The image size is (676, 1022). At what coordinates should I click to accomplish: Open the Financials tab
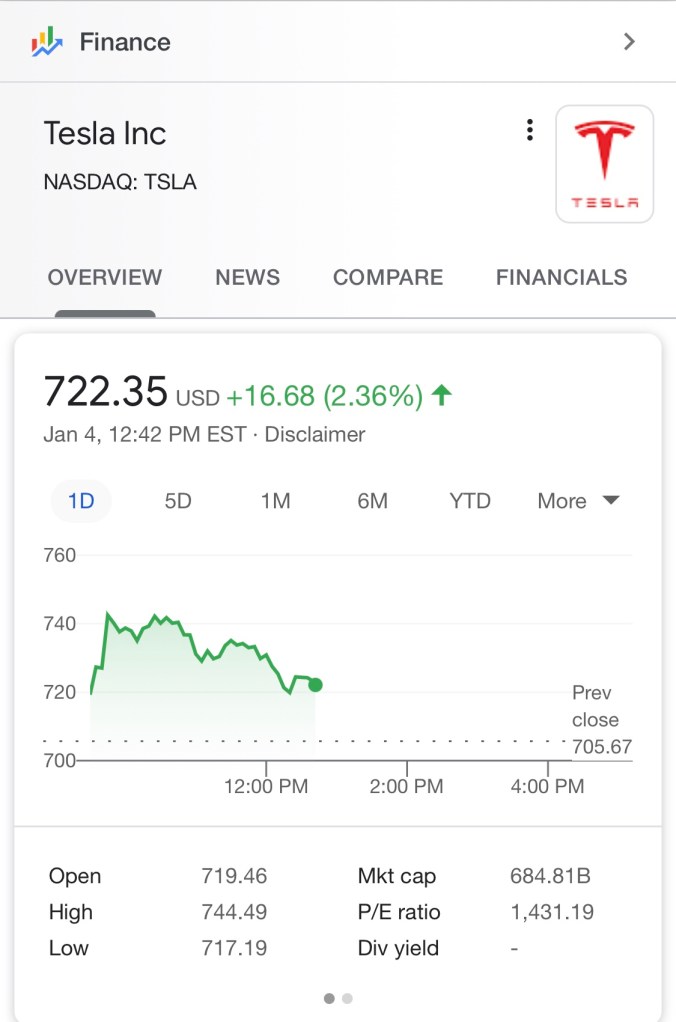pos(561,278)
